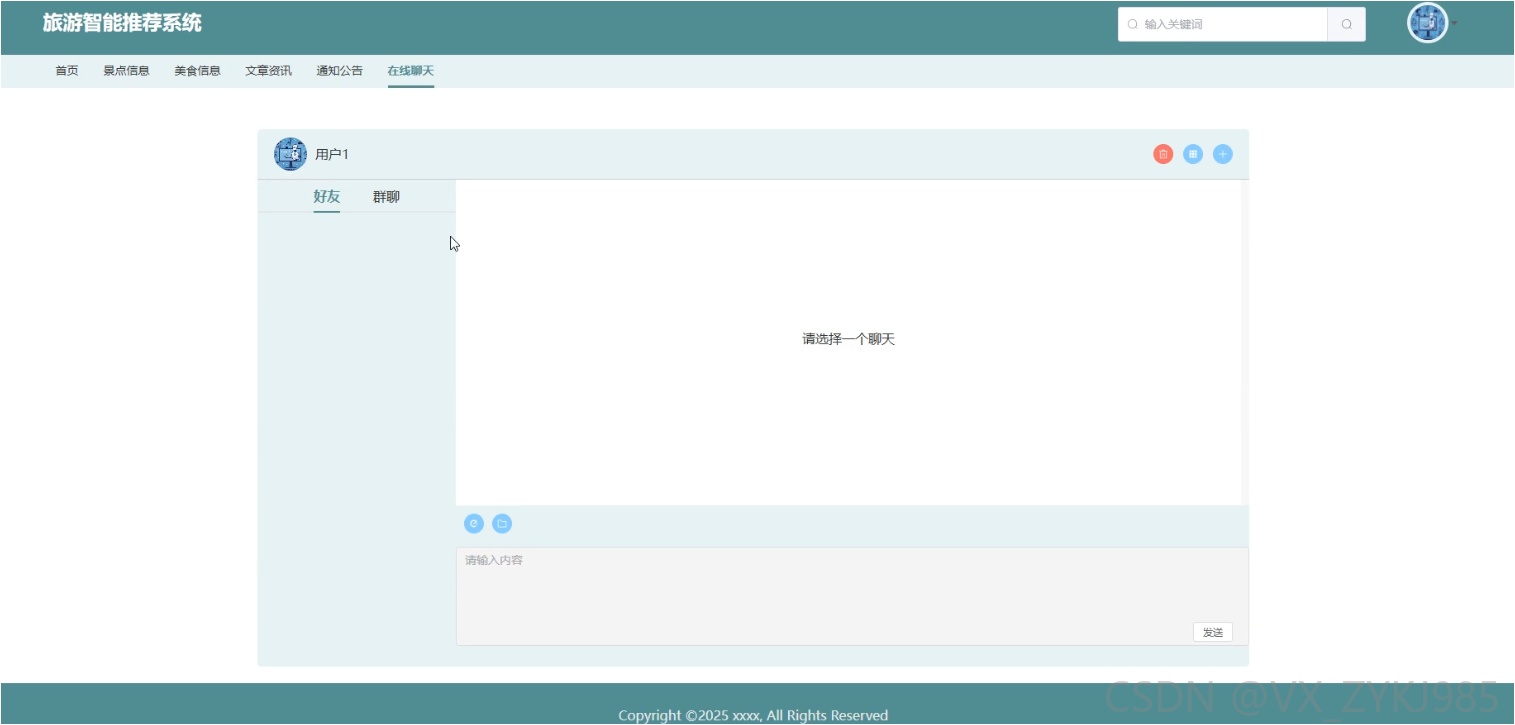This screenshot has width=1515, height=725.
Task: Click the blue grid icon in chat header
Action: [x=1193, y=154]
